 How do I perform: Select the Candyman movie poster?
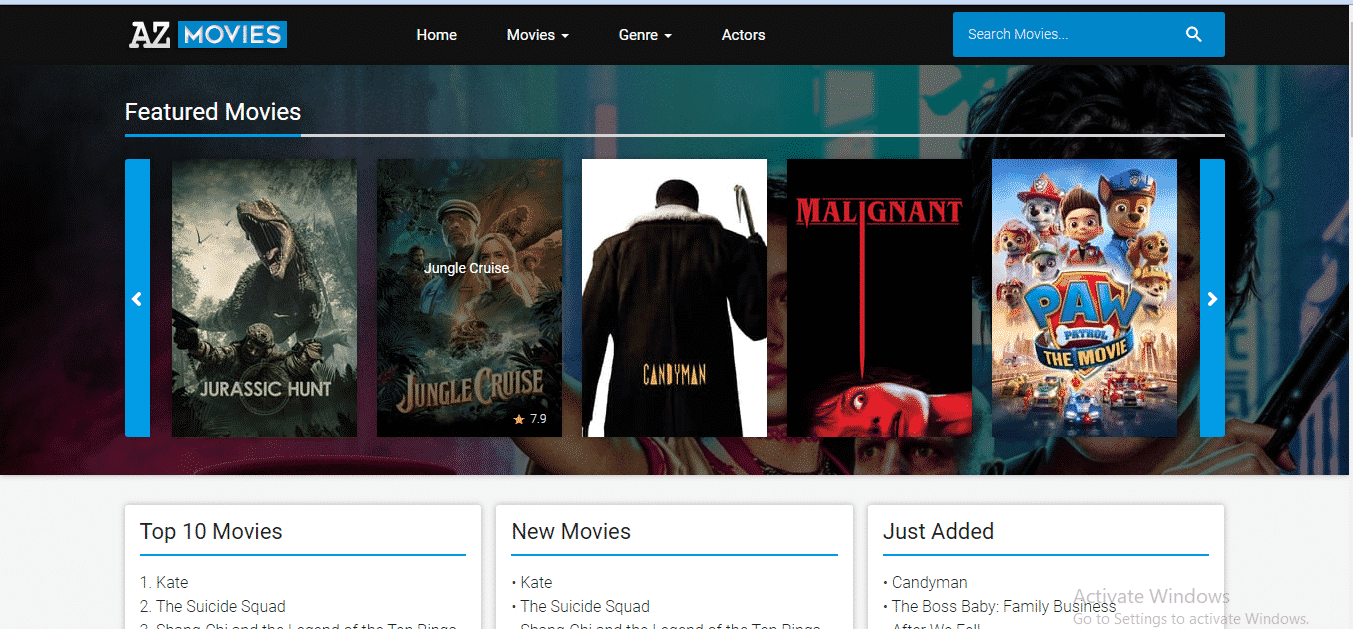674,298
